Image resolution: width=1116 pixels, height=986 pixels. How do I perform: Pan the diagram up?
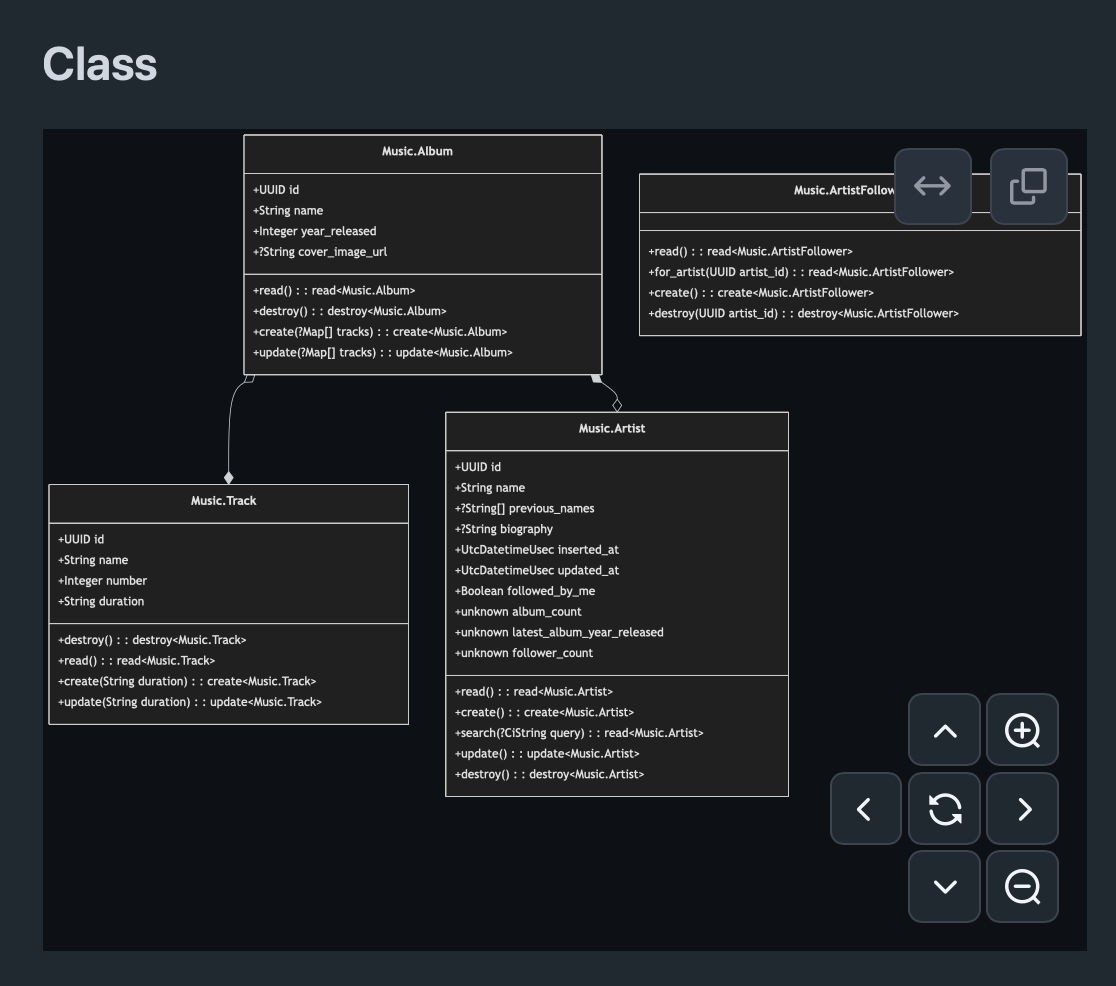[944, 731]
